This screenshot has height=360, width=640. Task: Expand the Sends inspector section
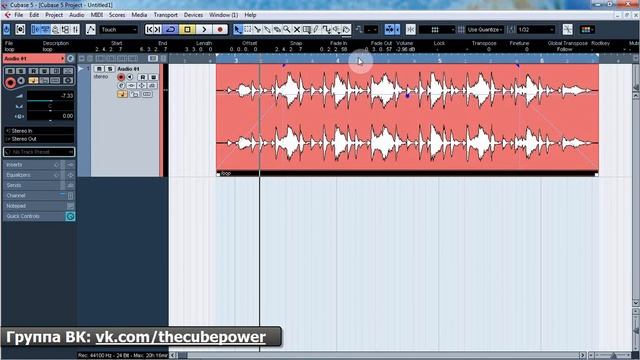[x=39, y=185]
